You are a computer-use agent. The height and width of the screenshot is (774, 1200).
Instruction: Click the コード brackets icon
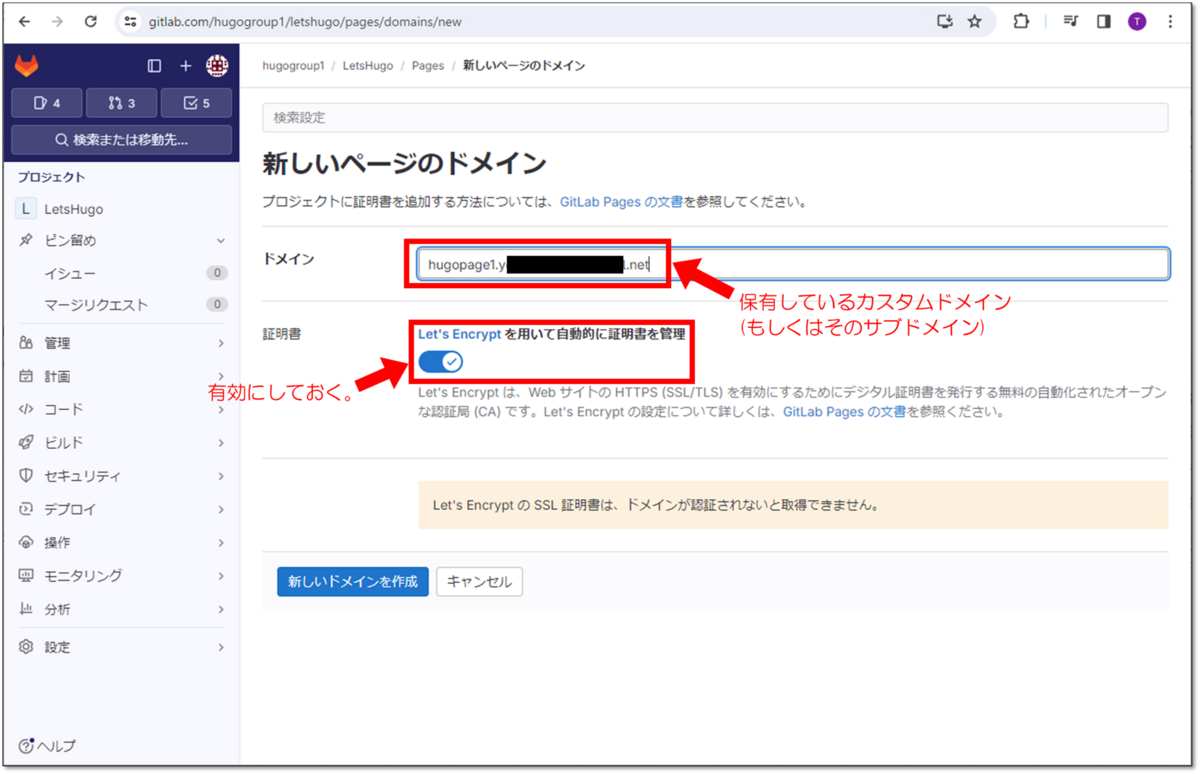26,409
